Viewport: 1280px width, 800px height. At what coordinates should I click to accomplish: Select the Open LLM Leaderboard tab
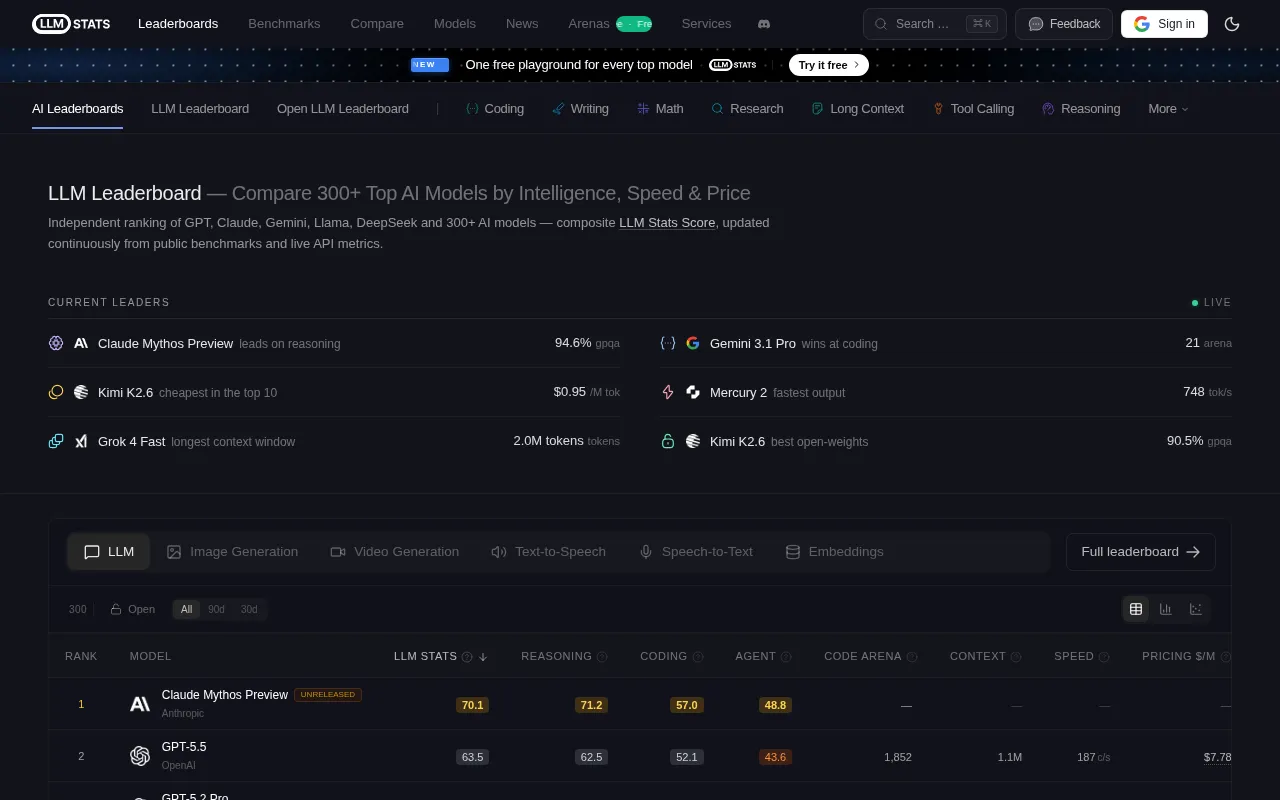pyautogui.click(x=343, y=109)
